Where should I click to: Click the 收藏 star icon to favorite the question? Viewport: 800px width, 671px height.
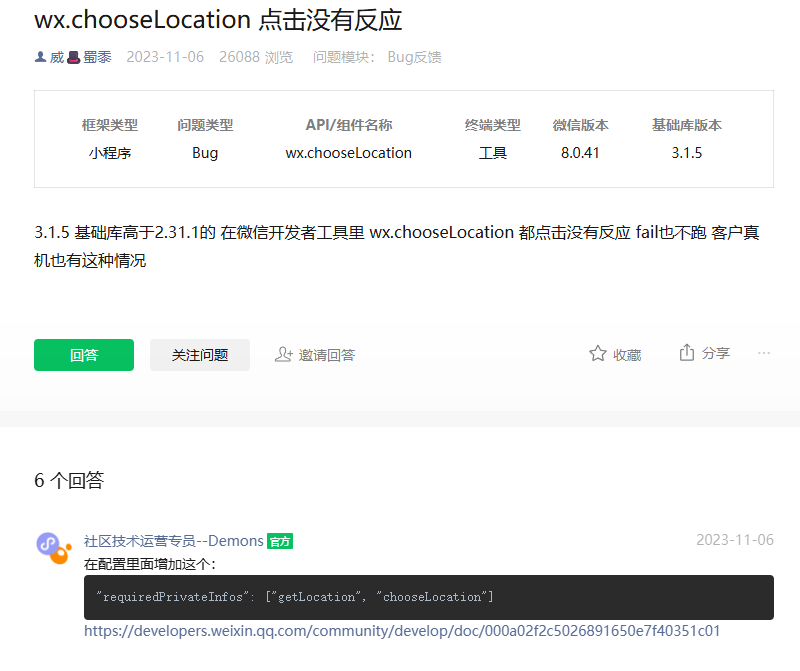click(x=596, y=352)
